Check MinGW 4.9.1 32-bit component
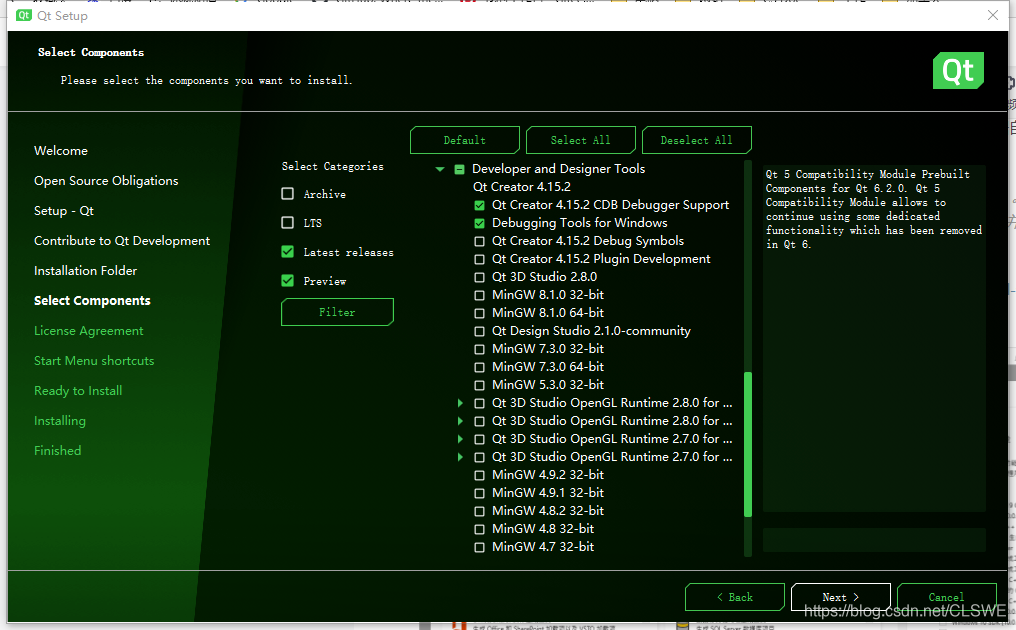The width and height of the screenshot is (1016, 630). pos(479,493)
